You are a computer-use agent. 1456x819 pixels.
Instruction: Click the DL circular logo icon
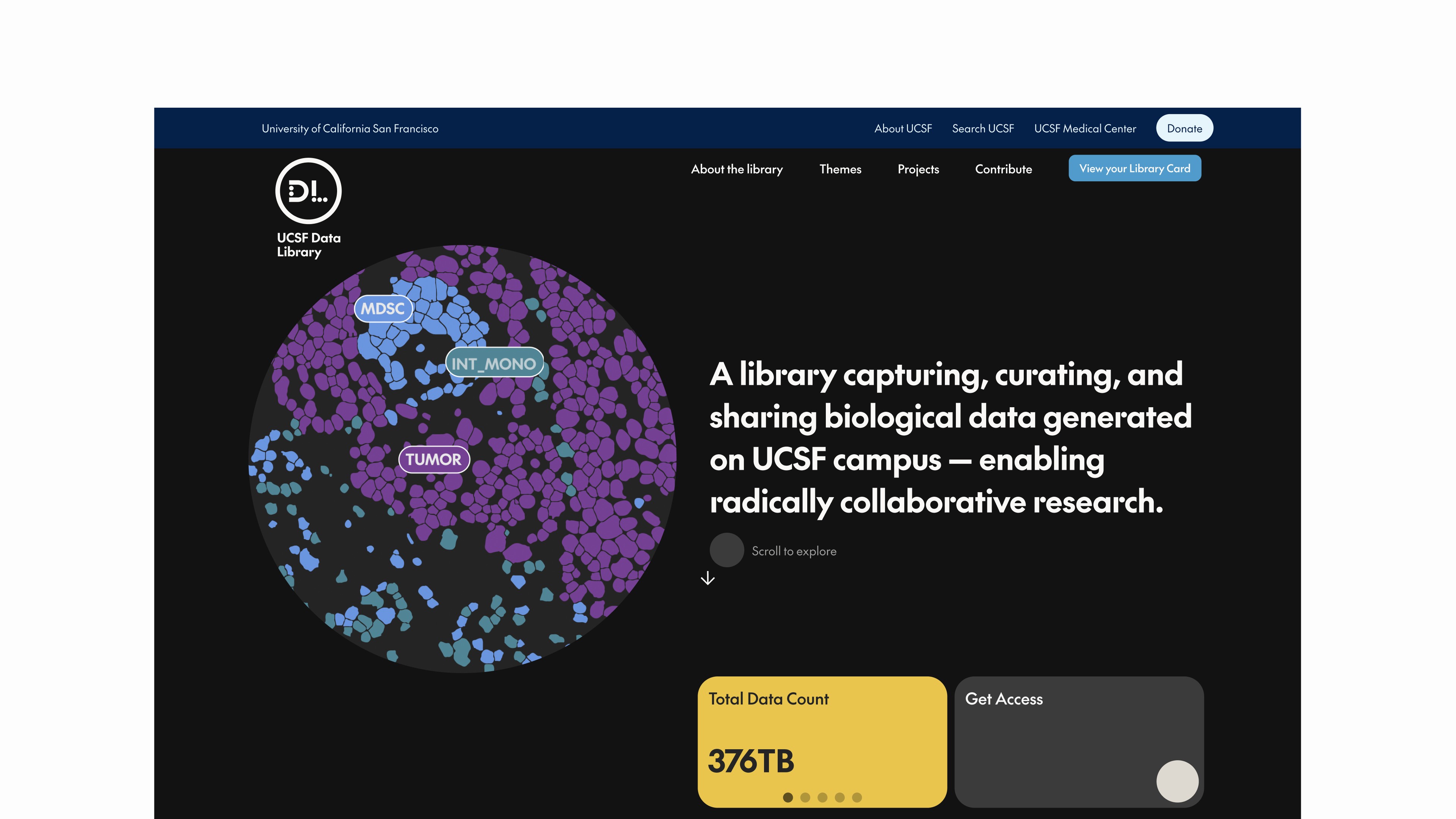tap(308, 191)
